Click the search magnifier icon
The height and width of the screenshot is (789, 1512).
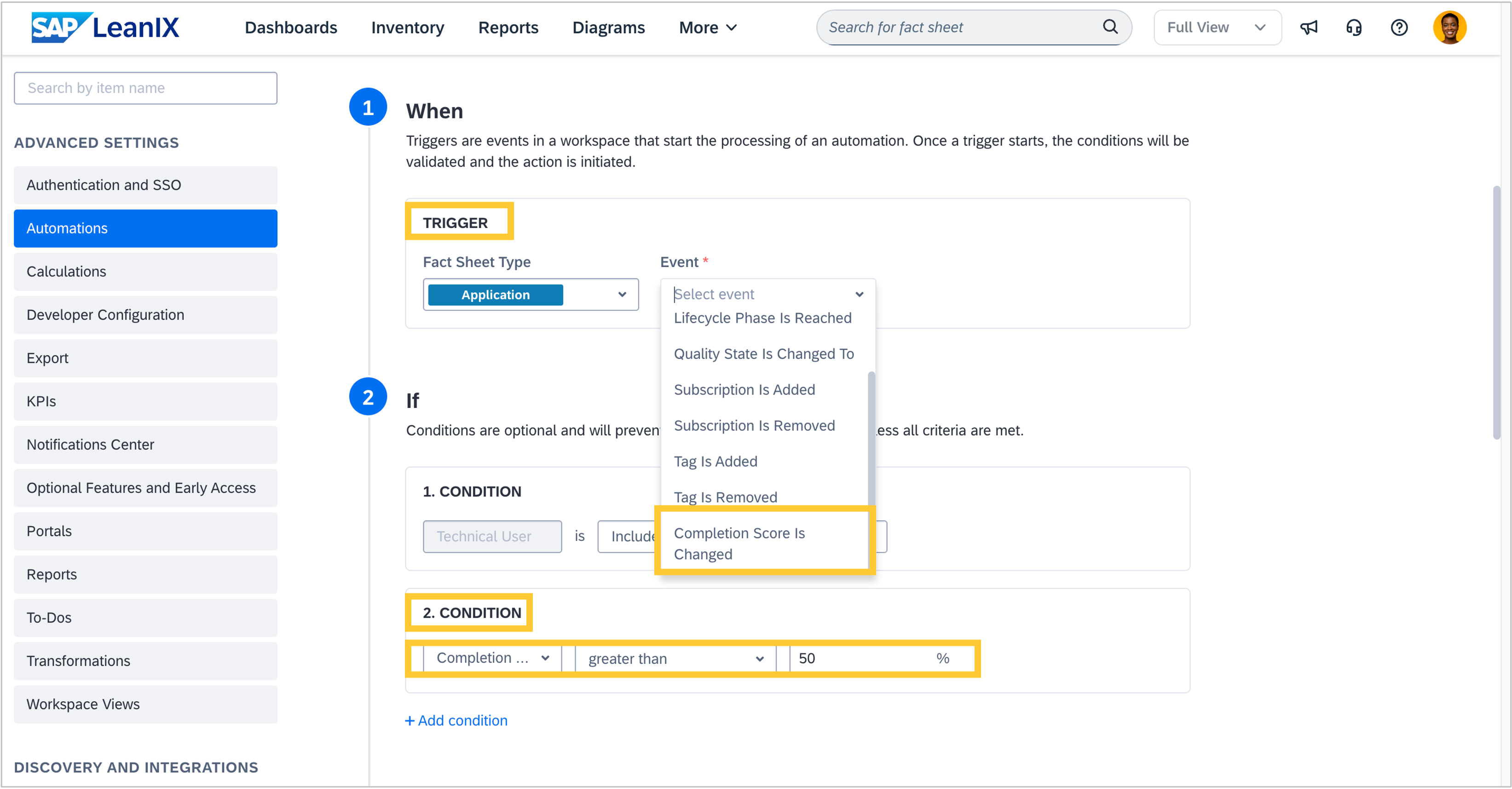(1109, 27)
